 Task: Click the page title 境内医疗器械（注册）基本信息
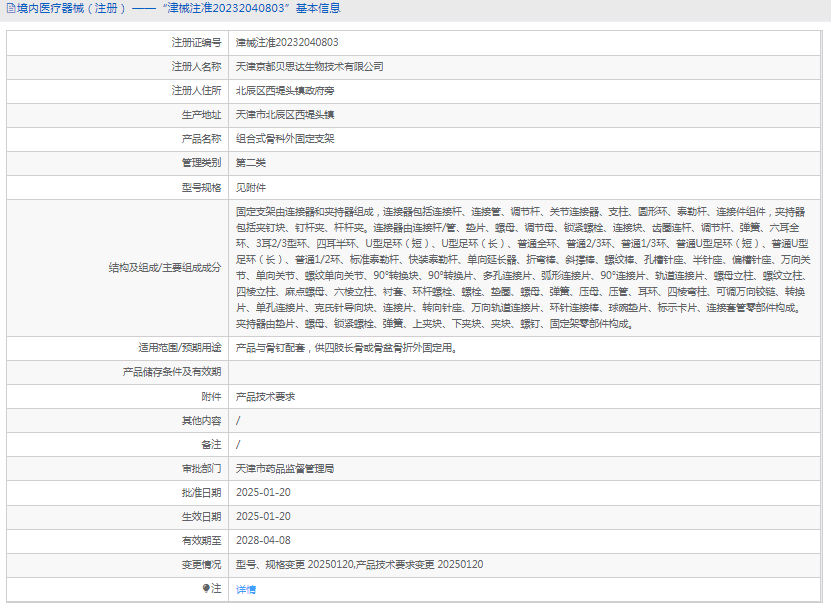[x=179, y=8]
